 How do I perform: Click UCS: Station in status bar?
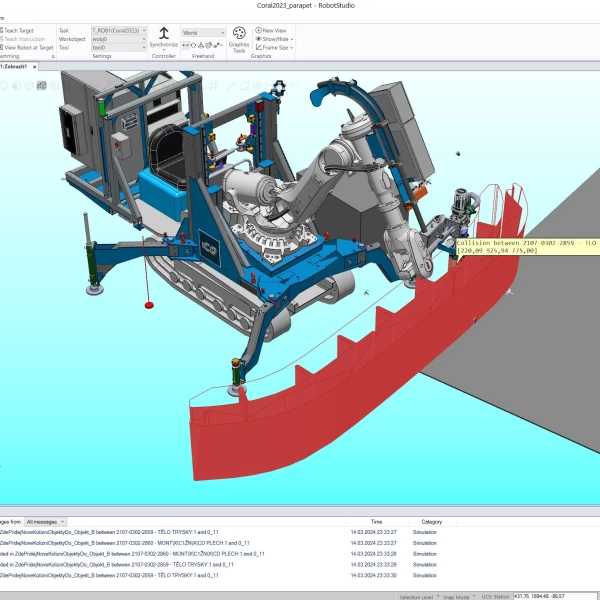pyautogui.click(x=495, y=597)
